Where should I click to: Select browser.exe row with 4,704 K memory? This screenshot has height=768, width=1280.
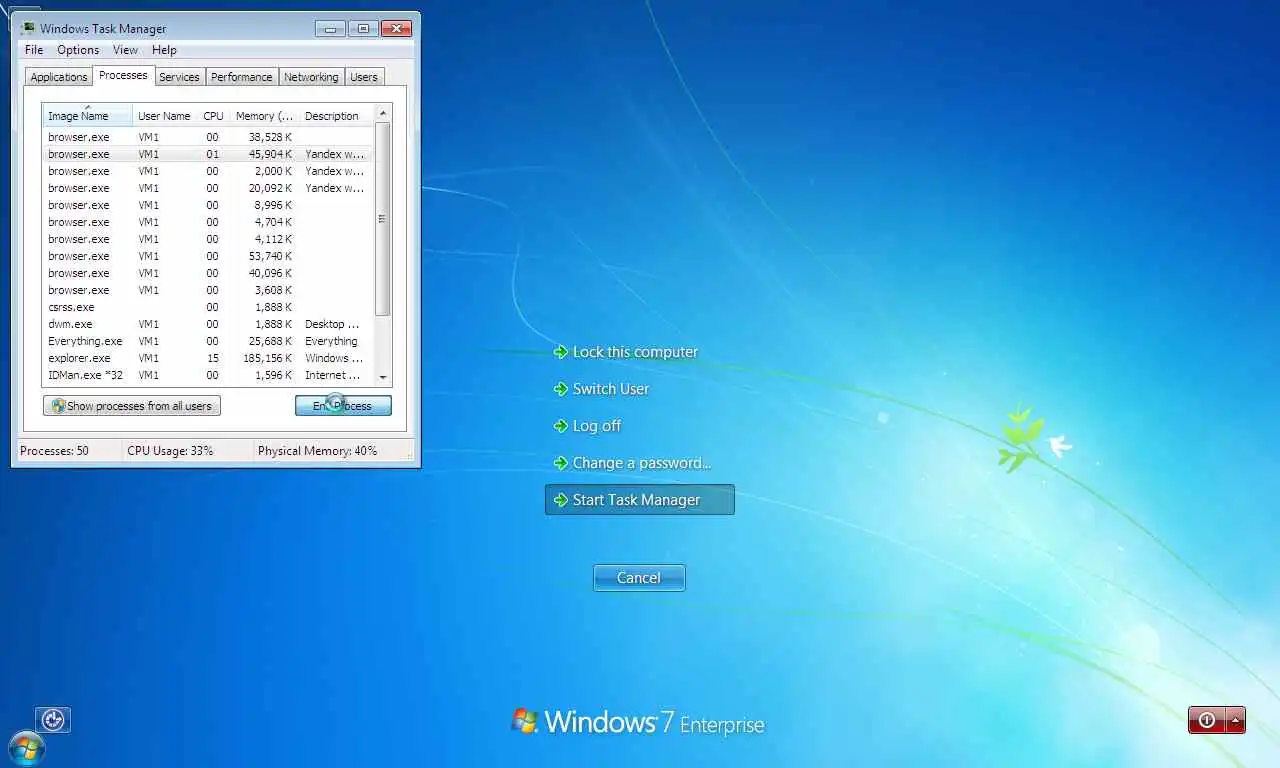208,222
